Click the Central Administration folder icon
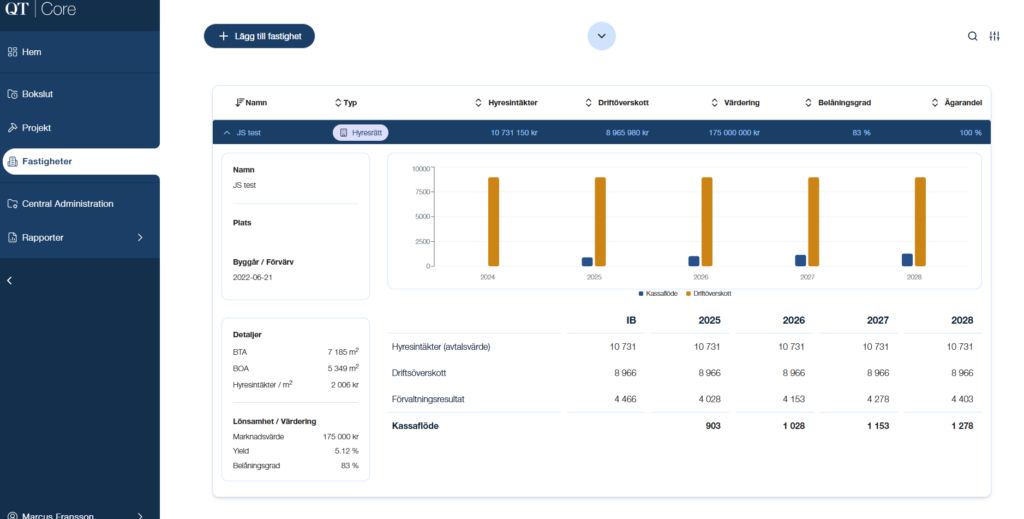This screenshot has height=519, width=1024. [x=12, y=204]
